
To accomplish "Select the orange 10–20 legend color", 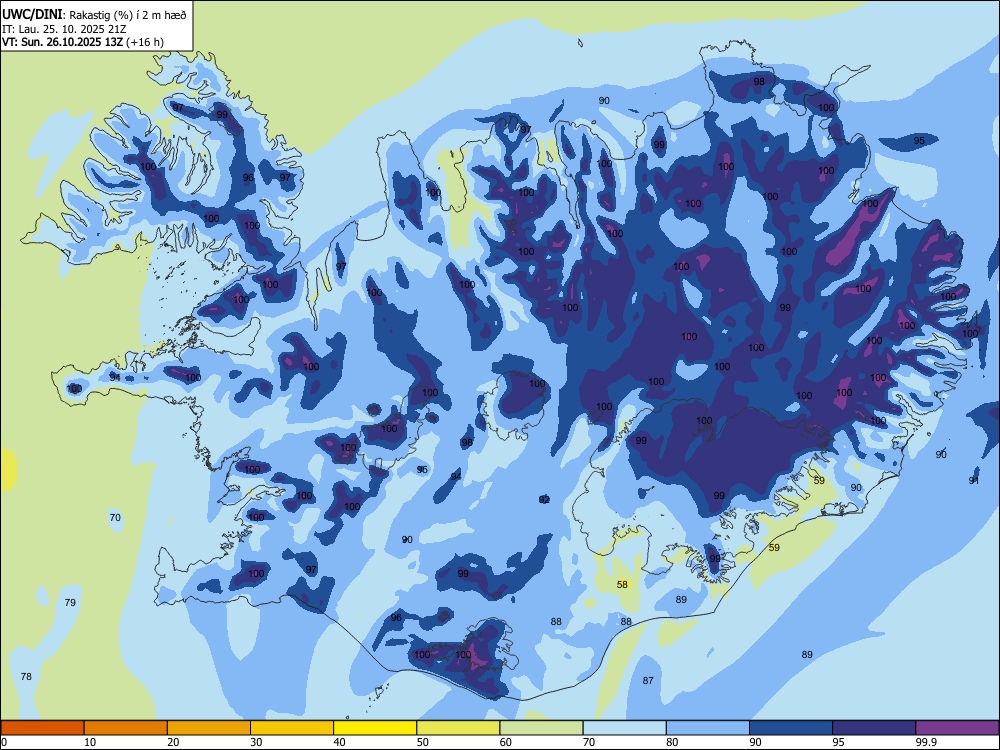I will (x=126, y=728).
